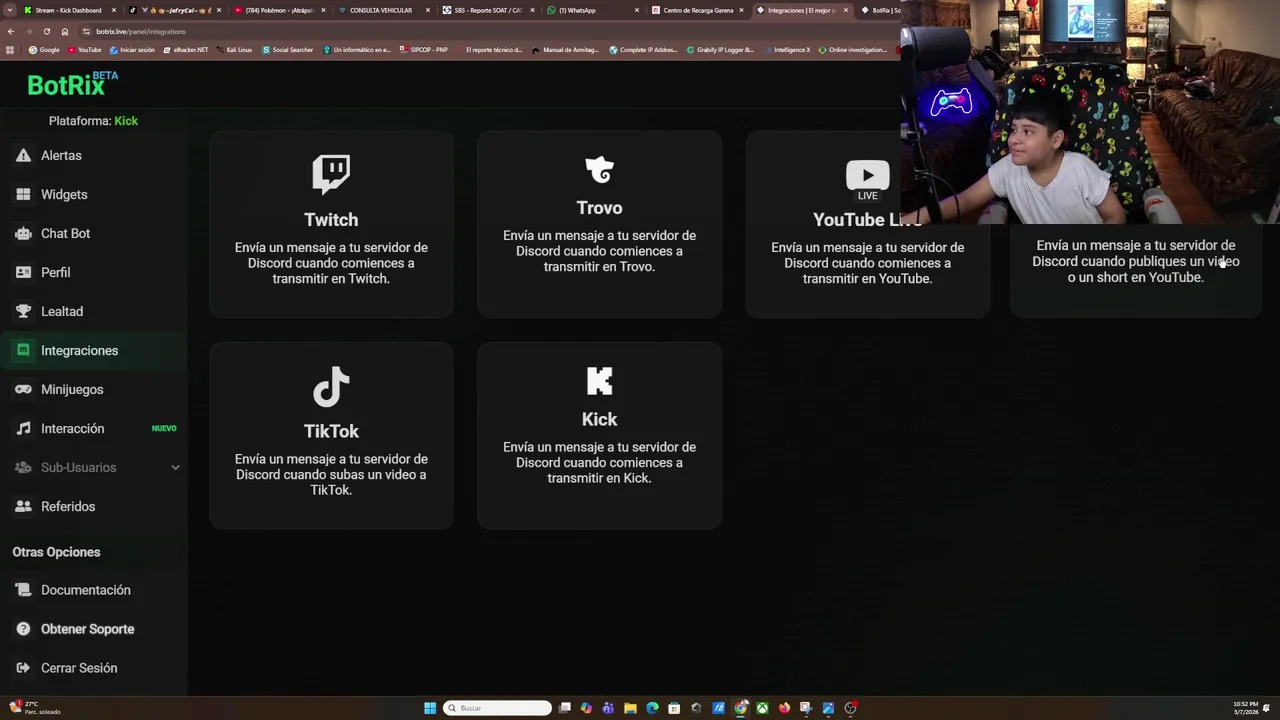Screen dimensions: 1280x720
Task: Click the TikTok logo icon on its card
Action: [331, 387]
